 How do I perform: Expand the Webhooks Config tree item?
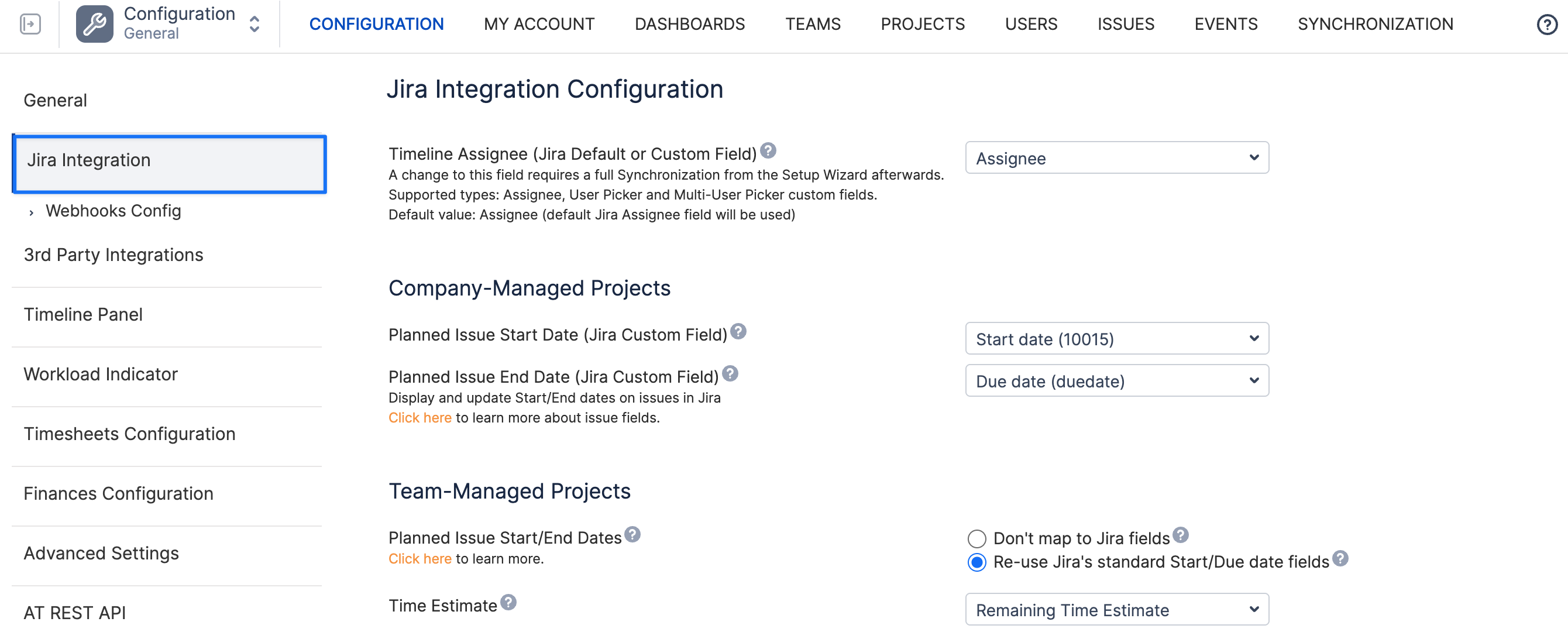click(x=32, y=212)
